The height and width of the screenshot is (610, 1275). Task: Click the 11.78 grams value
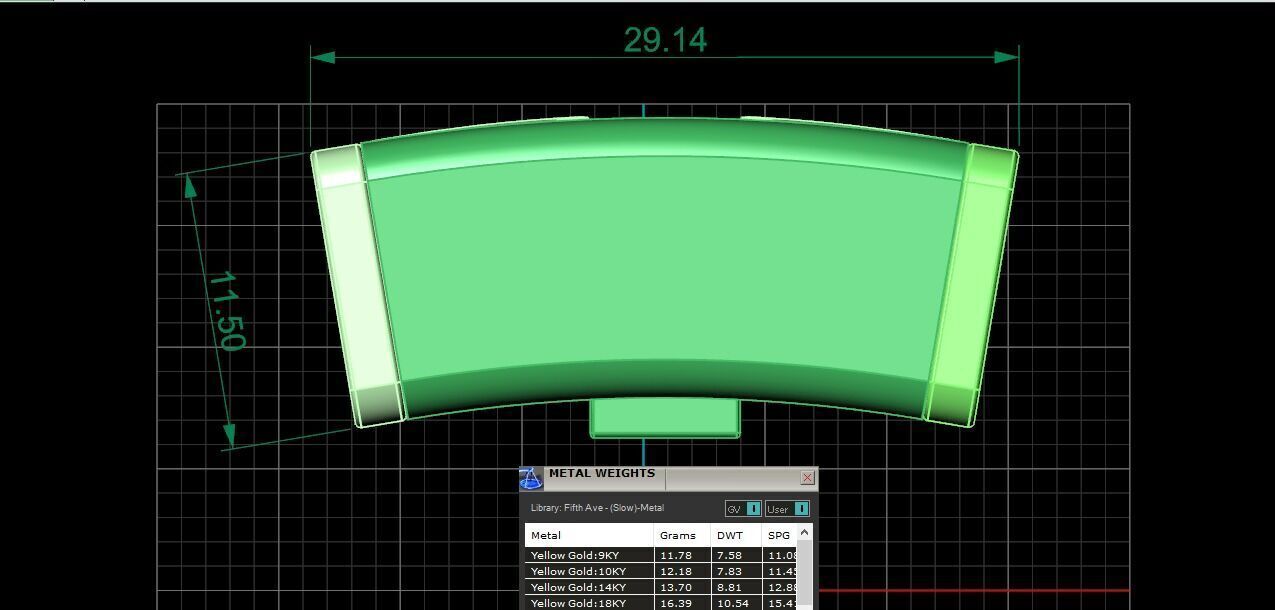[676, 555]
